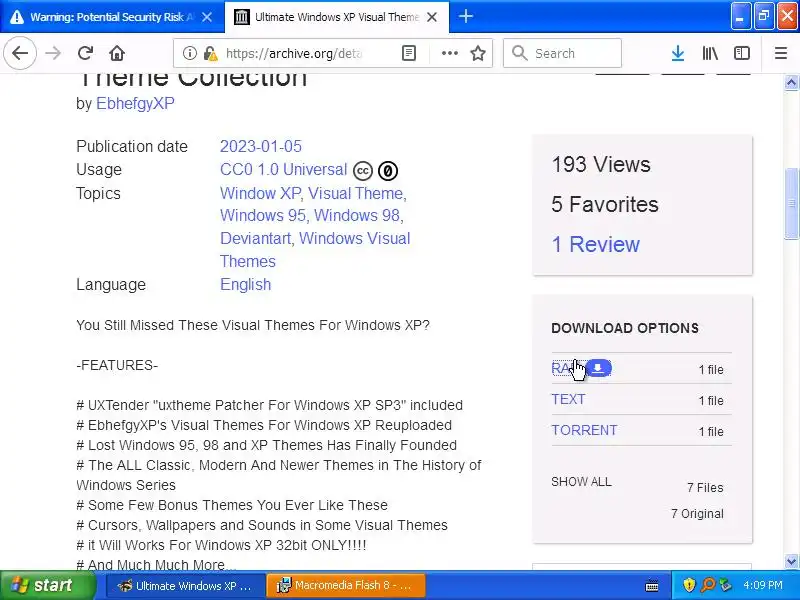This screenshot has height=600, width=800.
Task: Switch to Warning: Potential Security Risk tab
Action: (111, 17)
